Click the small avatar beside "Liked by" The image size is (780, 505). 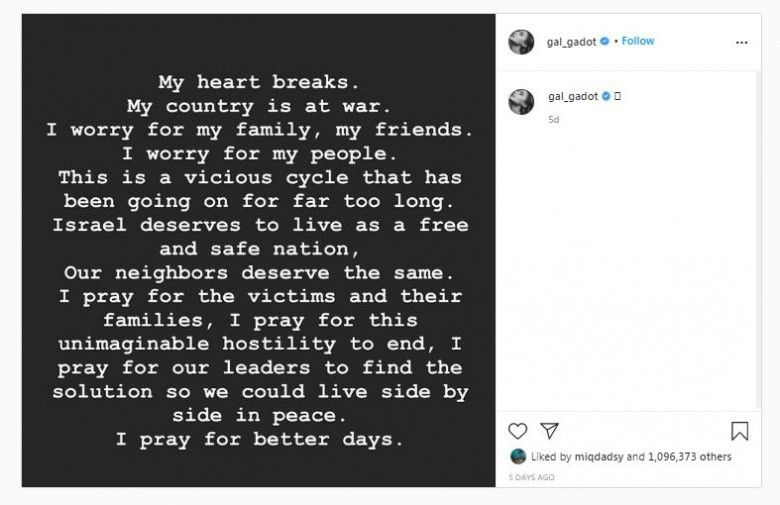(x=517, y=457)
